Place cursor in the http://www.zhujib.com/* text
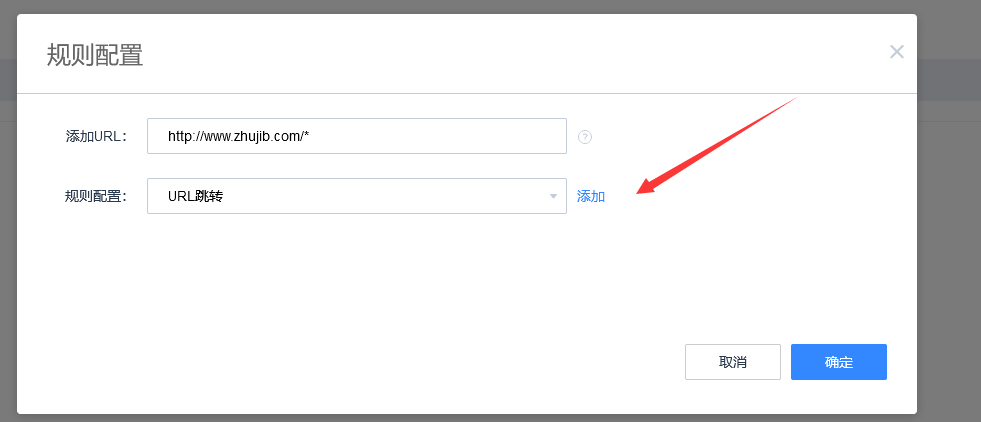This screenshot has width=981, height=422. pos(238,136)
